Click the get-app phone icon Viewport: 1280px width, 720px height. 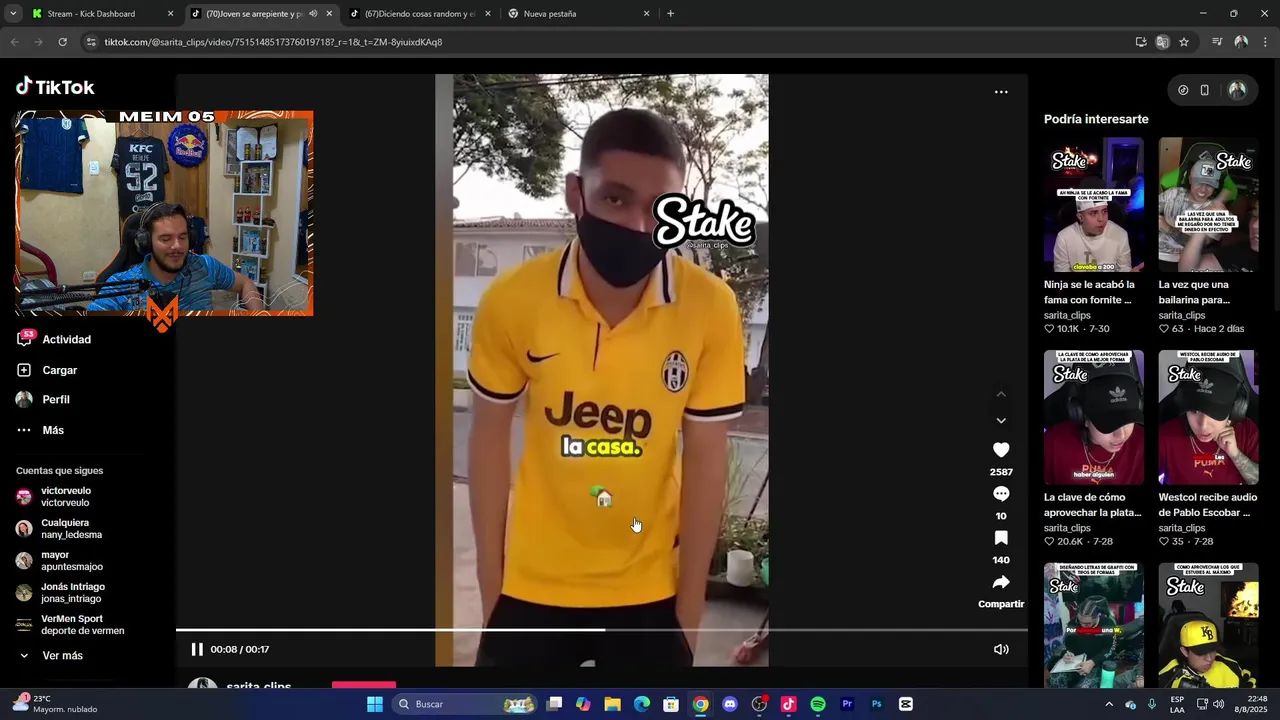point(1205,90)
